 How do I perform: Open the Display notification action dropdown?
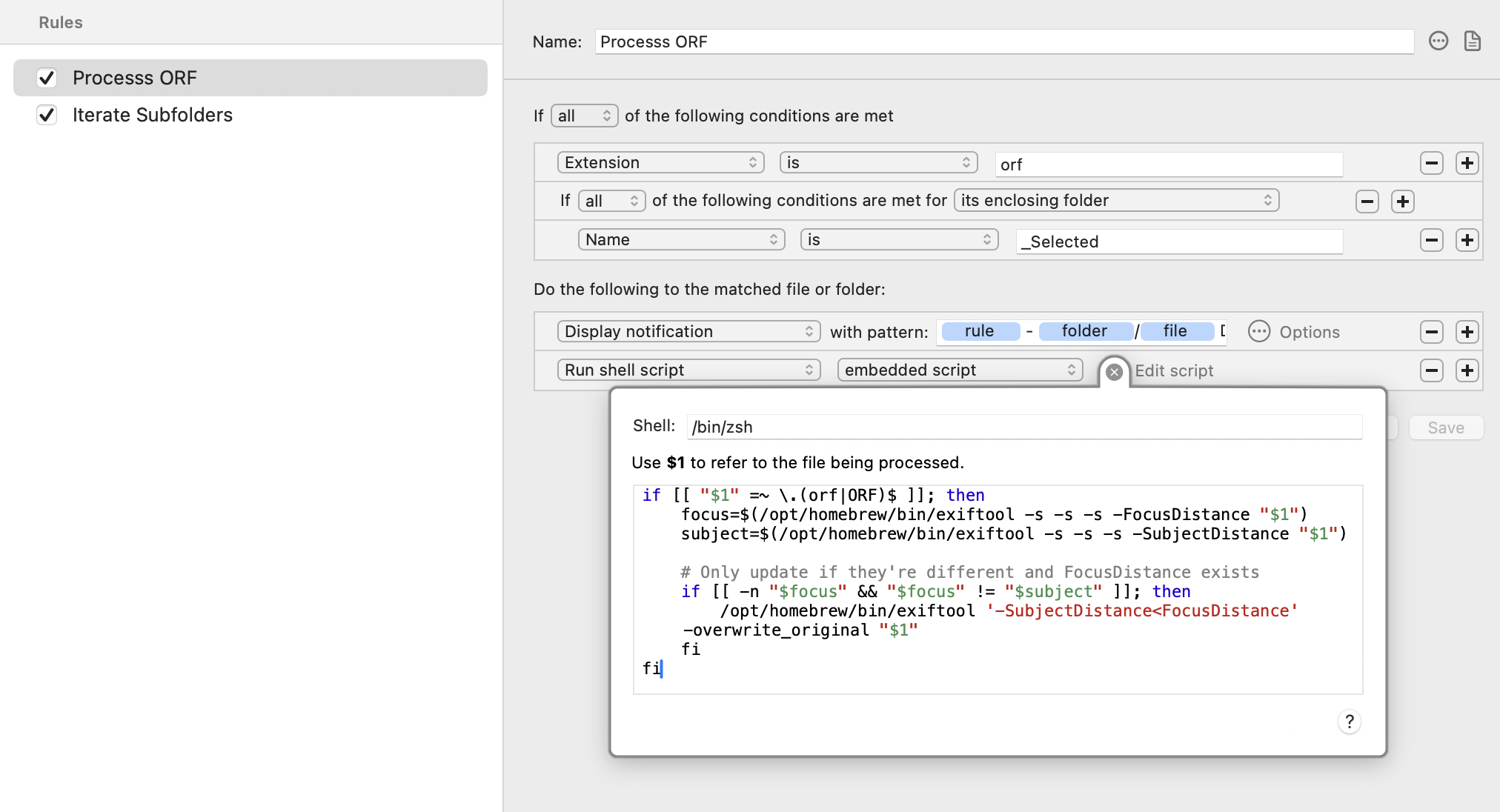click(x=688, y=331)
